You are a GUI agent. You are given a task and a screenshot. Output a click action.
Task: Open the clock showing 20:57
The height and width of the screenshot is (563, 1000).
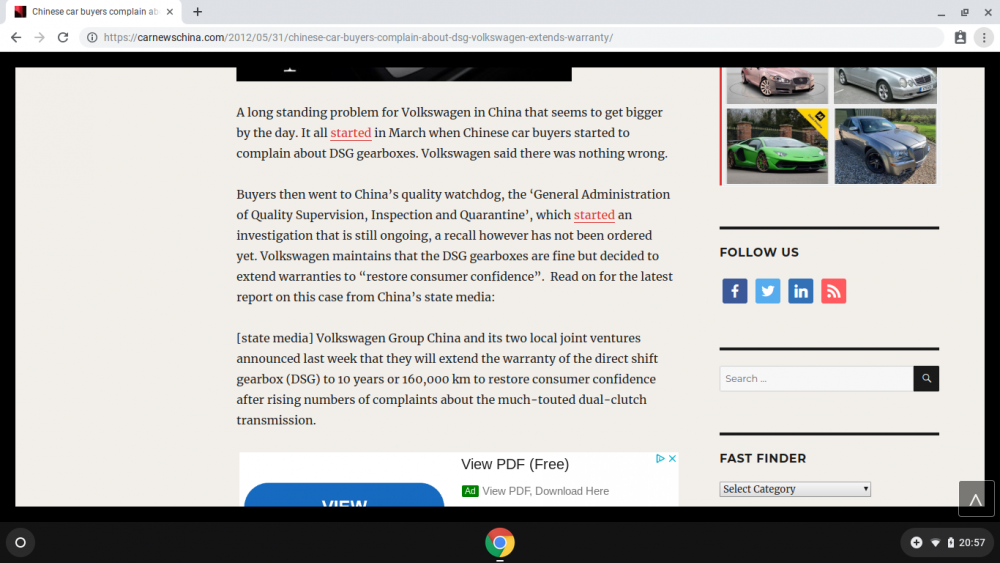pyautogui.click(x=972, y=543)
